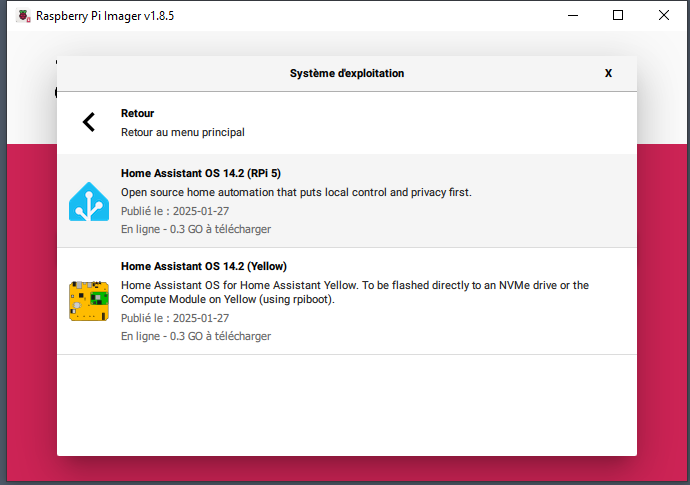The width and height of the screenshot is (690, 485).
Task: Click the Yellow entry's Publié le date
Action: point(175,318)
